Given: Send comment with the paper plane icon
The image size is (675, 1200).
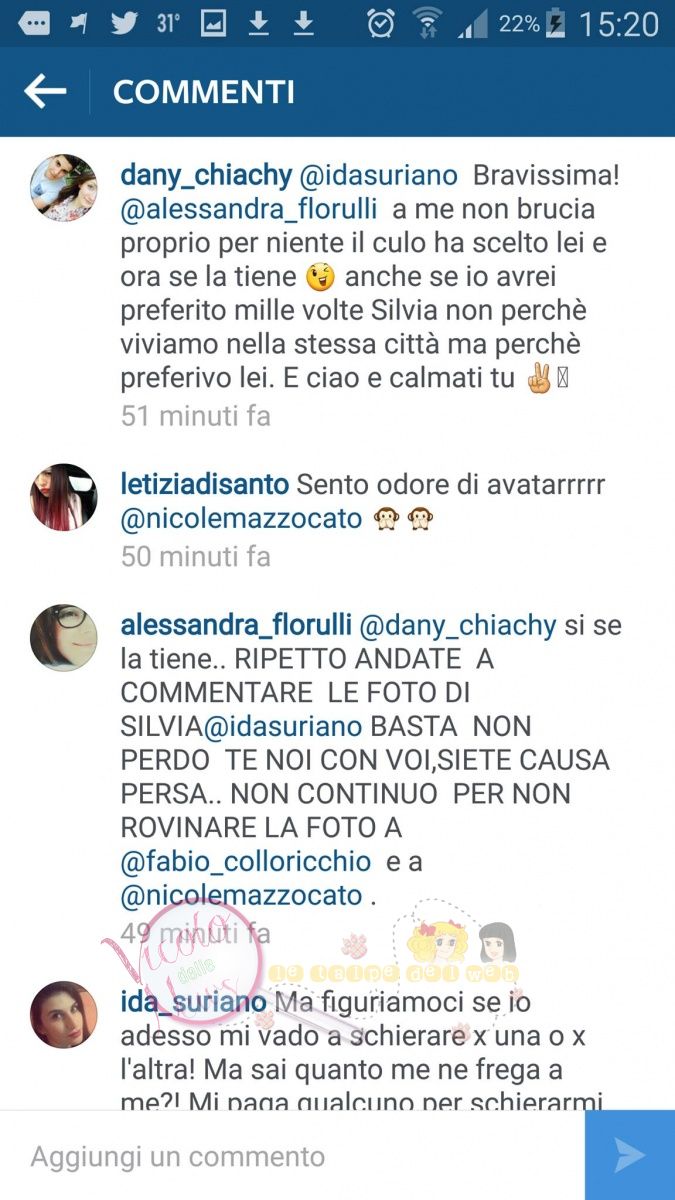Looking at the screenshot, I should pyautogui.click(x=630, y=1156).
